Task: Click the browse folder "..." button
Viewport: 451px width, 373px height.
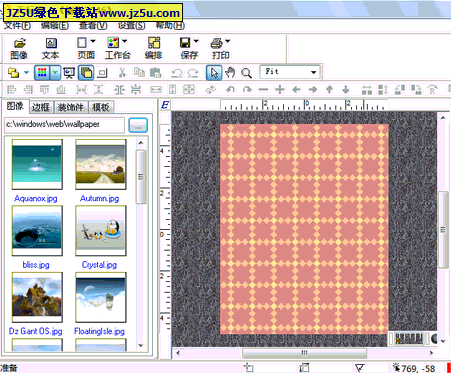Action: pos(138,125)
